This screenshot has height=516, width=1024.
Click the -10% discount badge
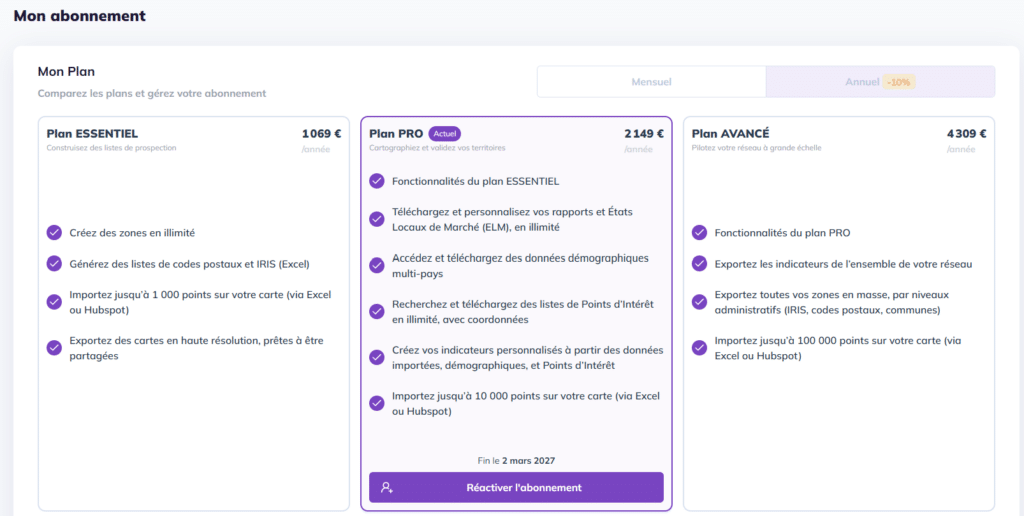click(x=899, y=82)
